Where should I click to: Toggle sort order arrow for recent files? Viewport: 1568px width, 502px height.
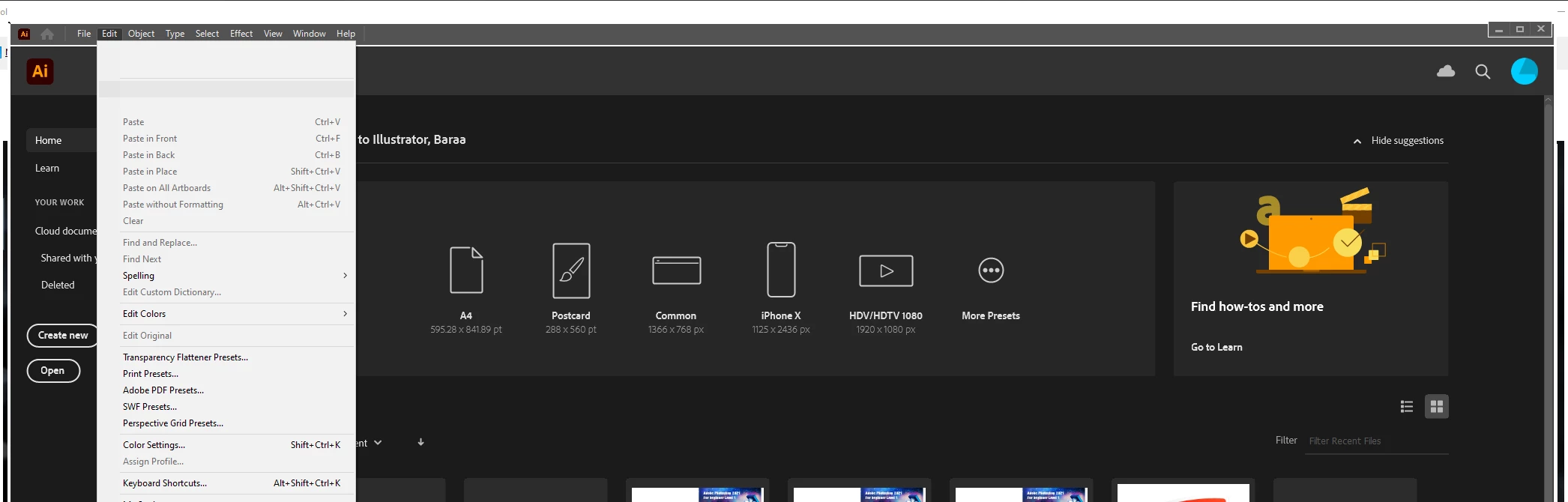pyautogui.click(x=421, y=442)
